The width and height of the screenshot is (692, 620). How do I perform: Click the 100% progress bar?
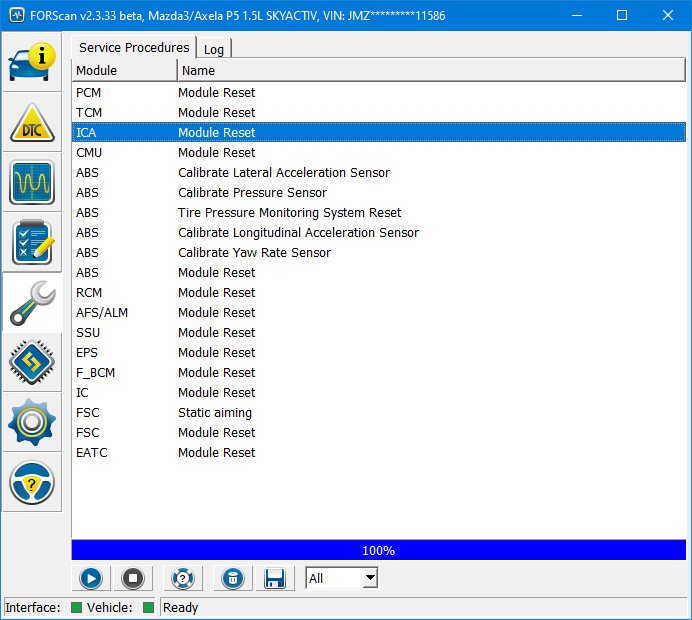tap(379, 550)
